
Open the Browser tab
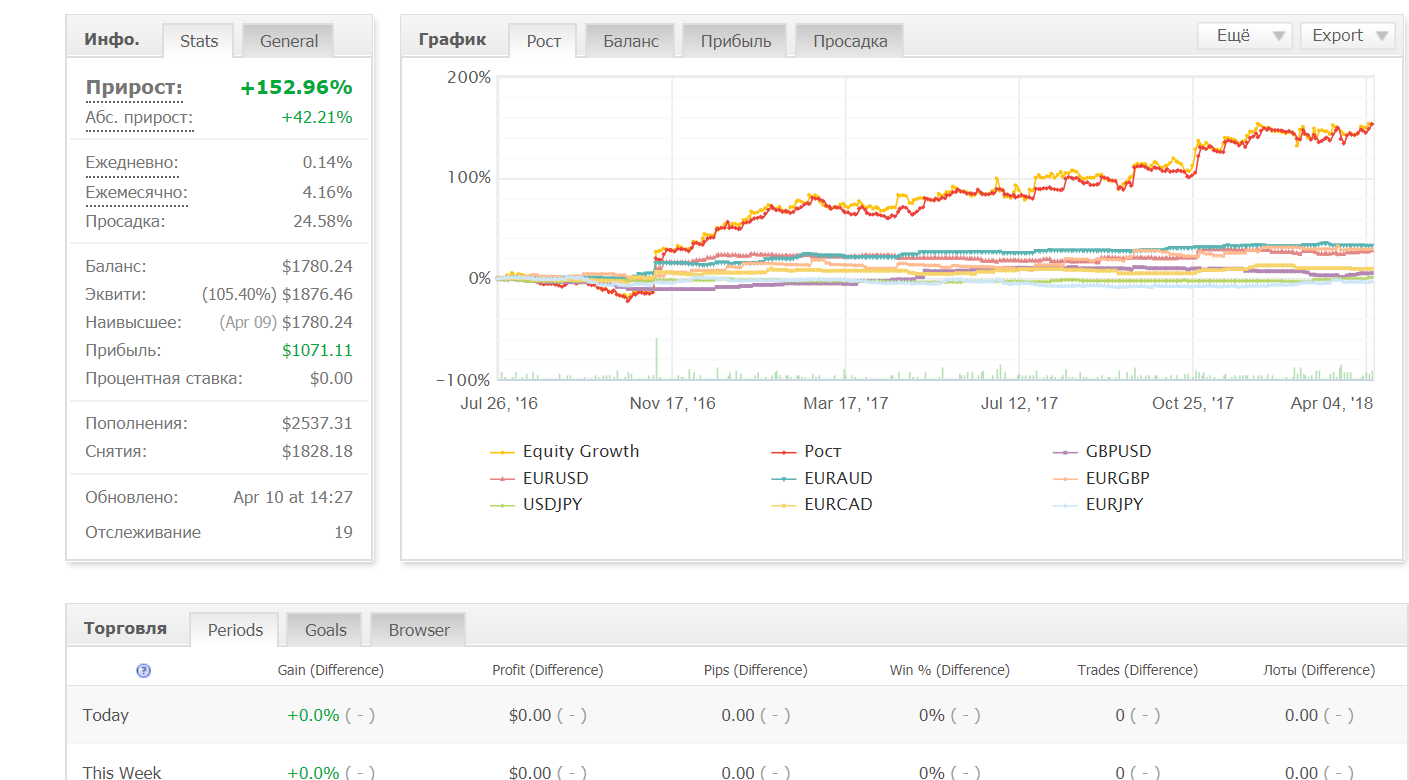pos(419,630)
